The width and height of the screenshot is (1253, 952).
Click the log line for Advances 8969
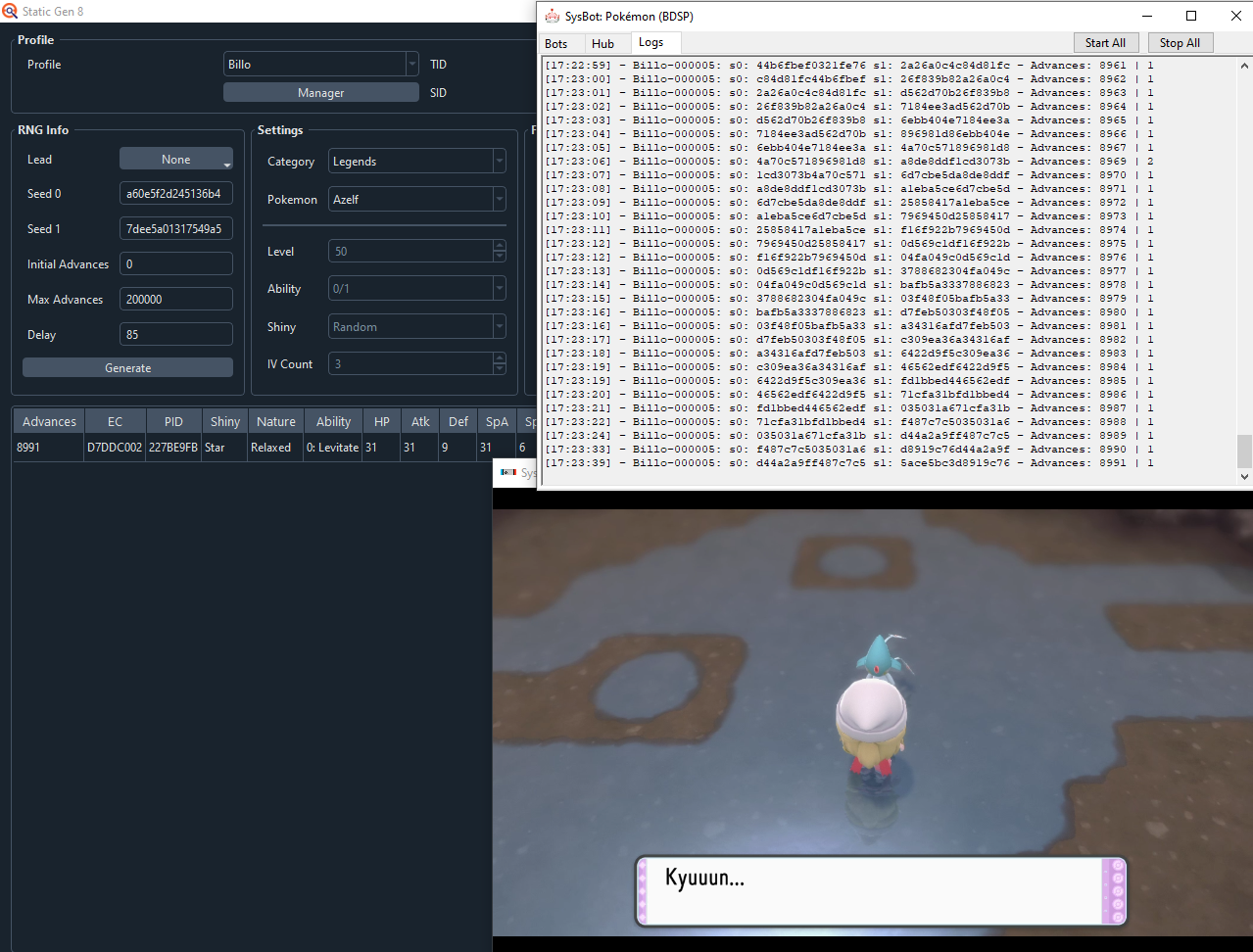[849, 162]
